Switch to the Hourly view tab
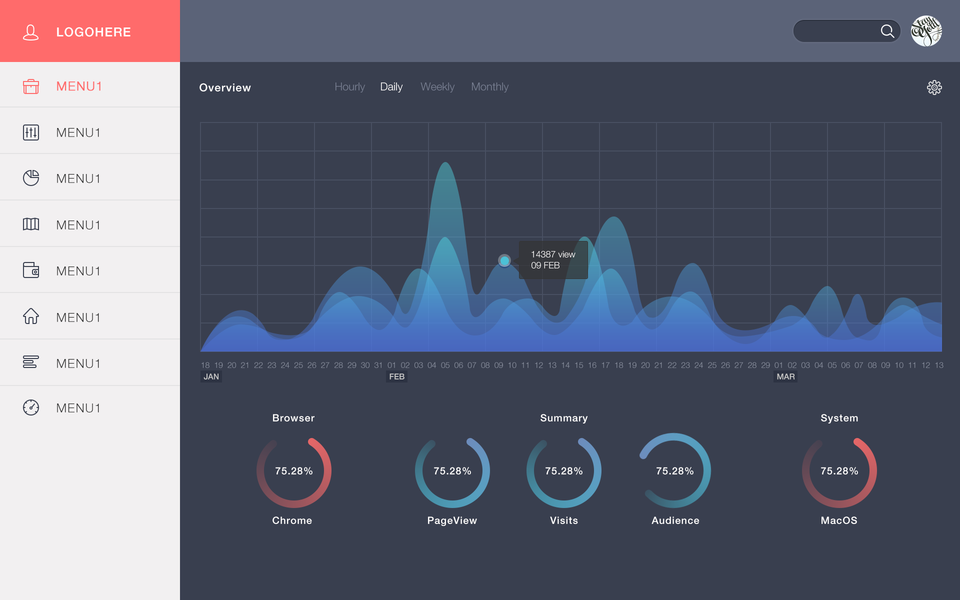The image size is (960, 600). (350, 87)
